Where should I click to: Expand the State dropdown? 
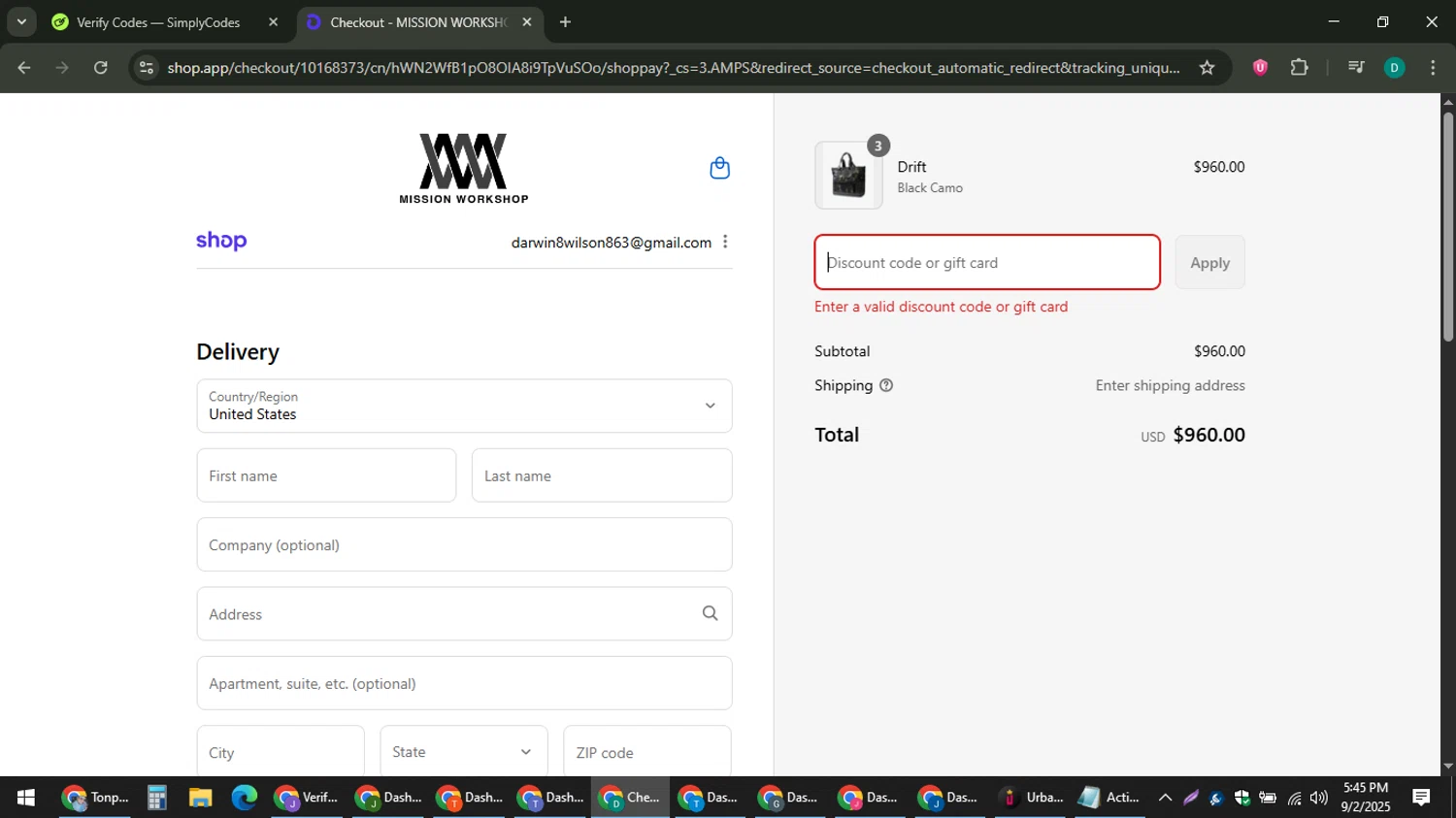click(x=464, y=751)
